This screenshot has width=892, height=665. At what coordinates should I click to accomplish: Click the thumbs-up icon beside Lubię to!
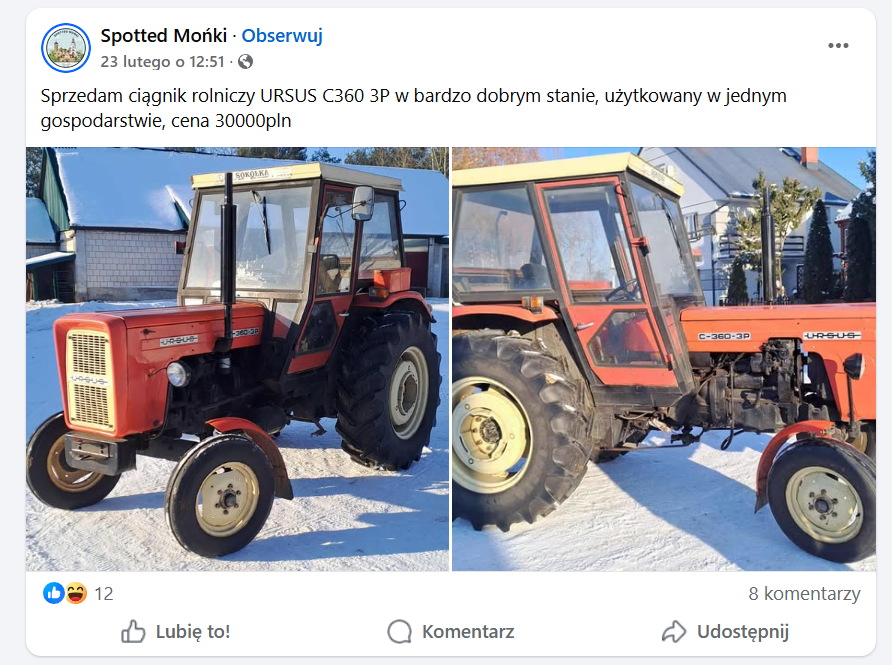(x=133, y=631)
